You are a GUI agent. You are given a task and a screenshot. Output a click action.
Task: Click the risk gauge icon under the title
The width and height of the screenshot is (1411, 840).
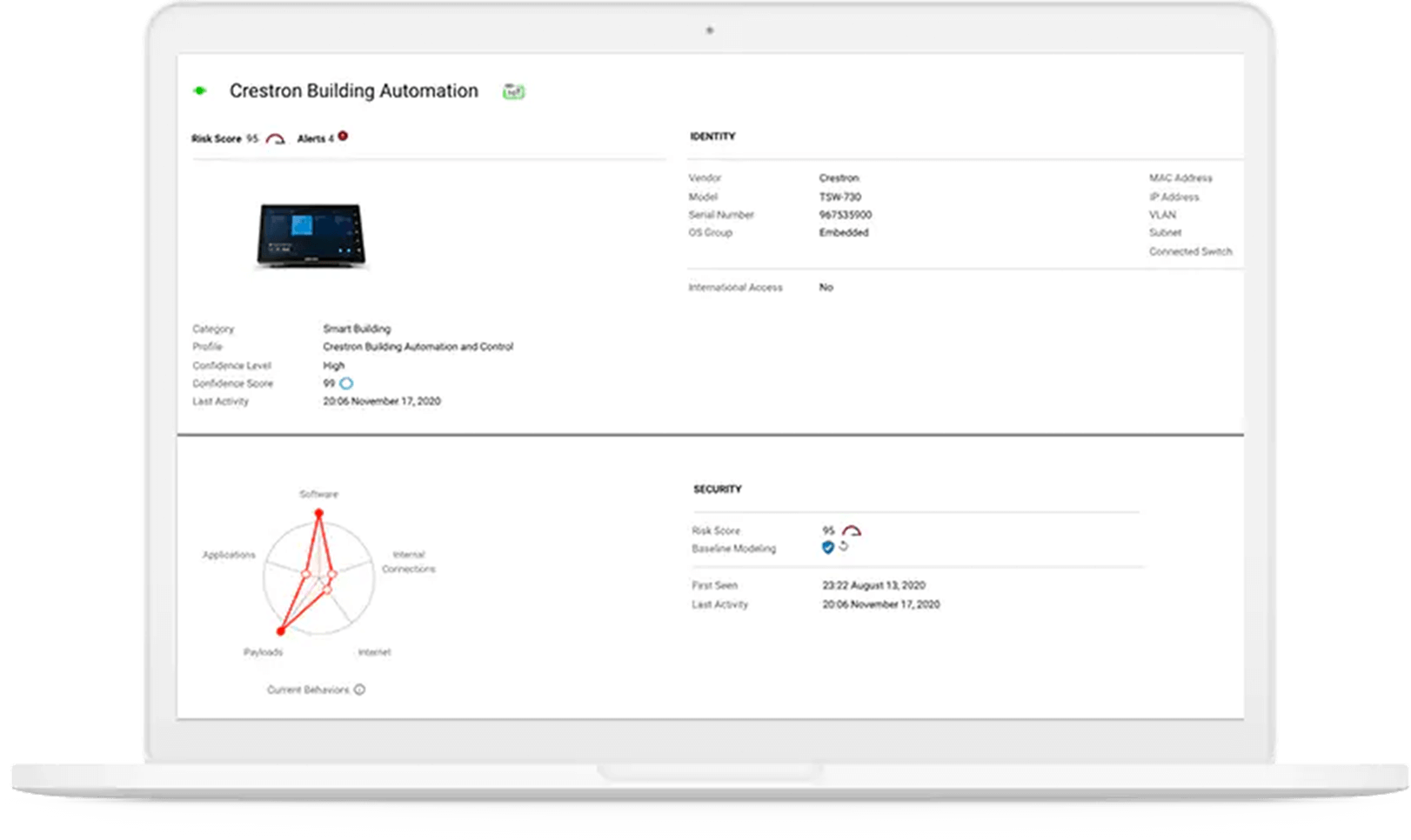coord(275,139)
